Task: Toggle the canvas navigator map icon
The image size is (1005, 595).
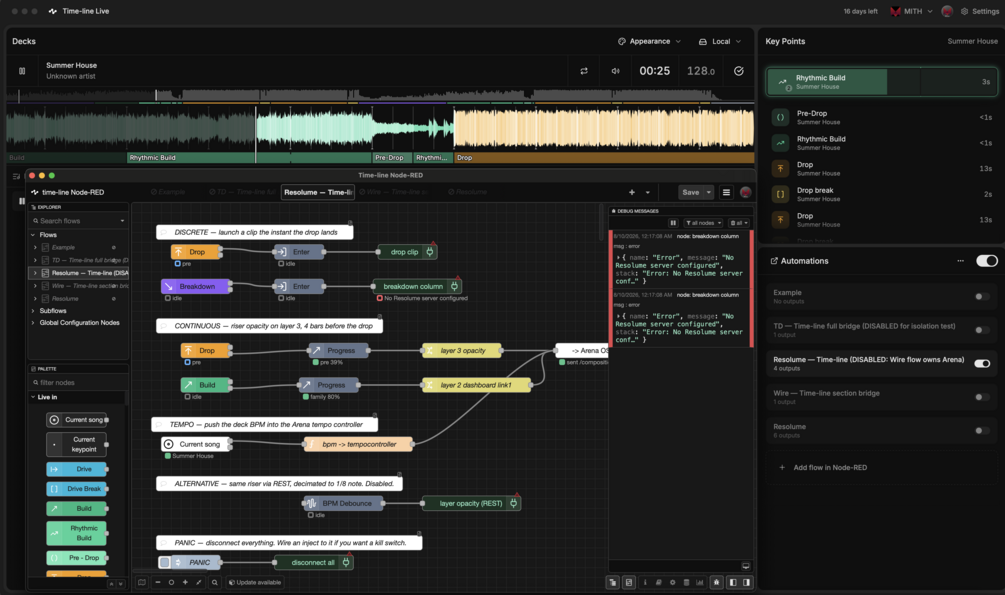Action: tap(142, 583)
